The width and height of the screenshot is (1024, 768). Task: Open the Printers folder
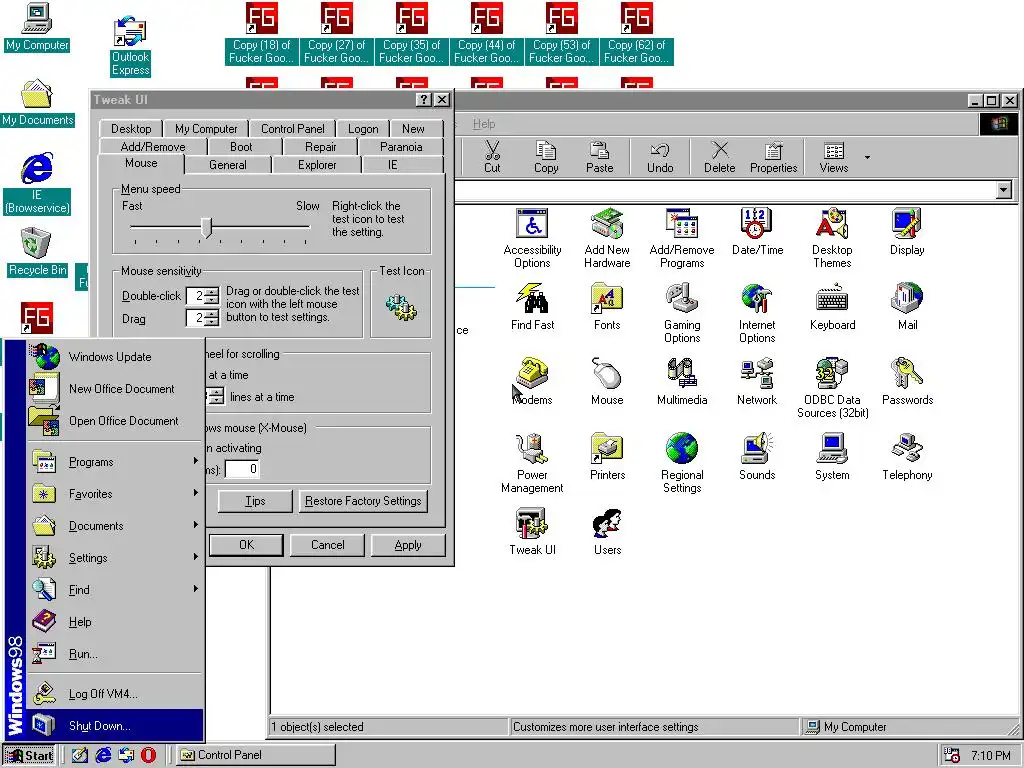tap(607, 457)
